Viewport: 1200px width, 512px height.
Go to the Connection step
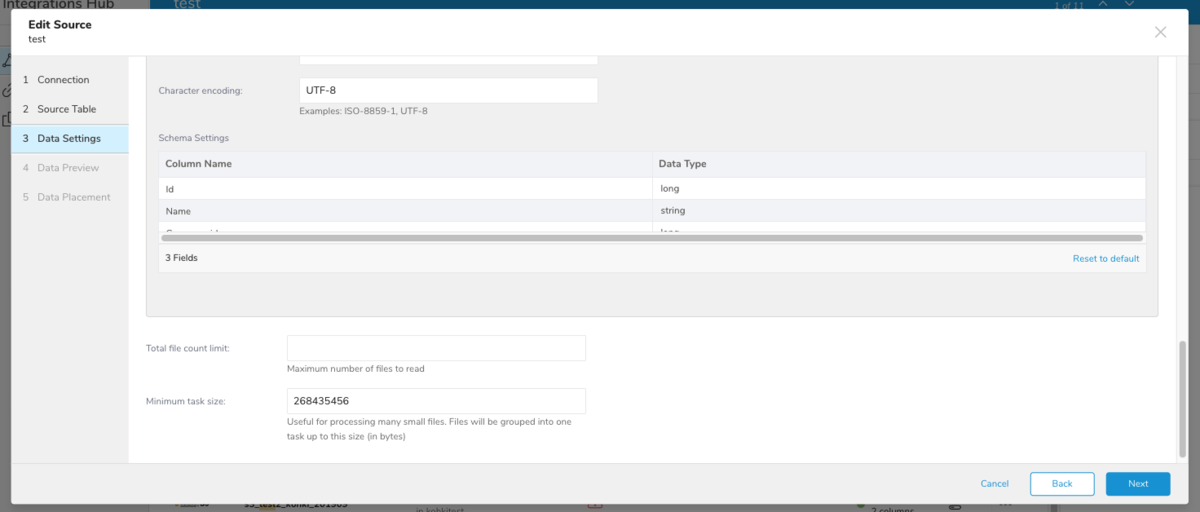(63, 80)
